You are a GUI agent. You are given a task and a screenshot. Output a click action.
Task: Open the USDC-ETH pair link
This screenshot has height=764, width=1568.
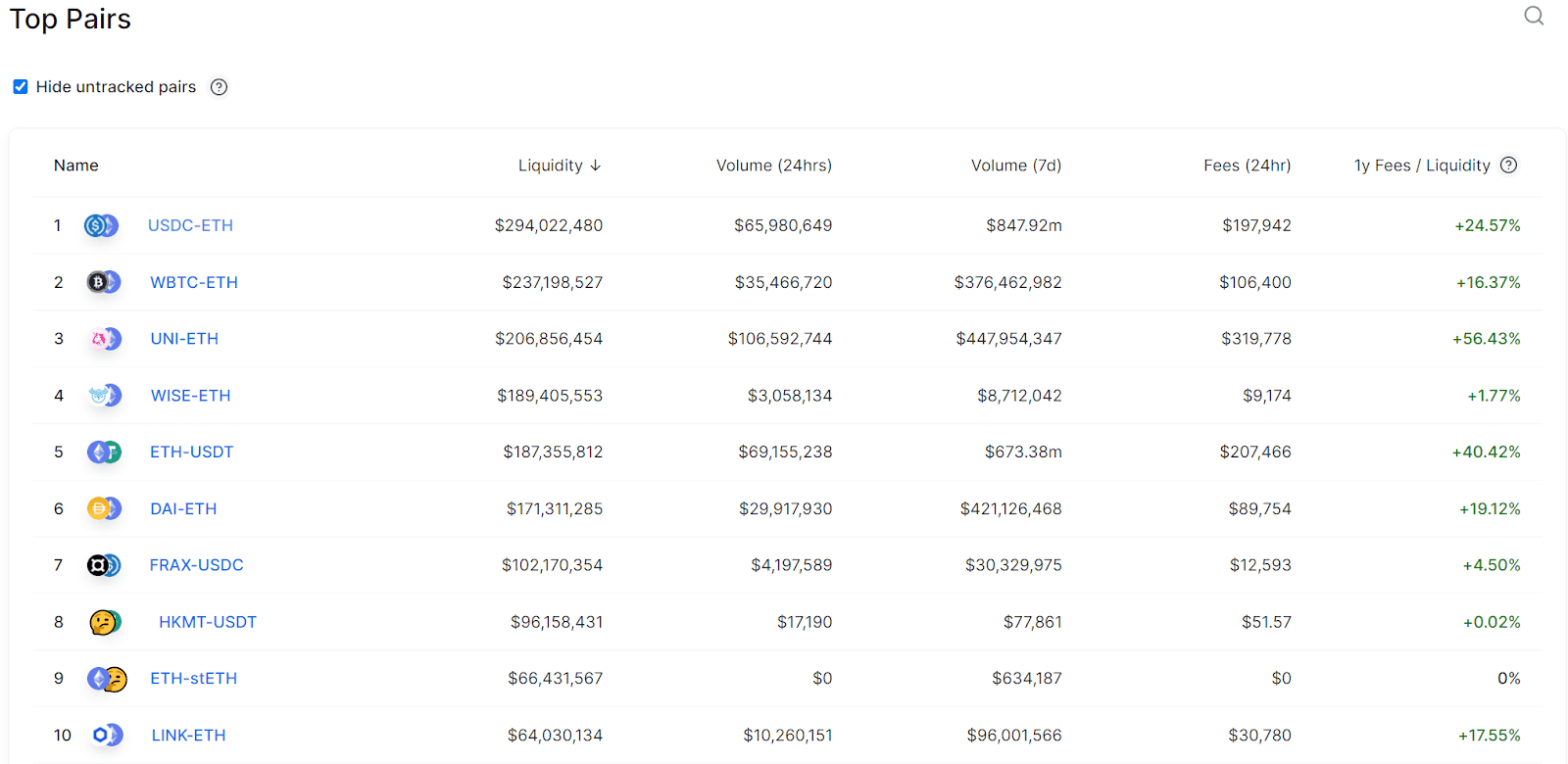coord(190,224)
